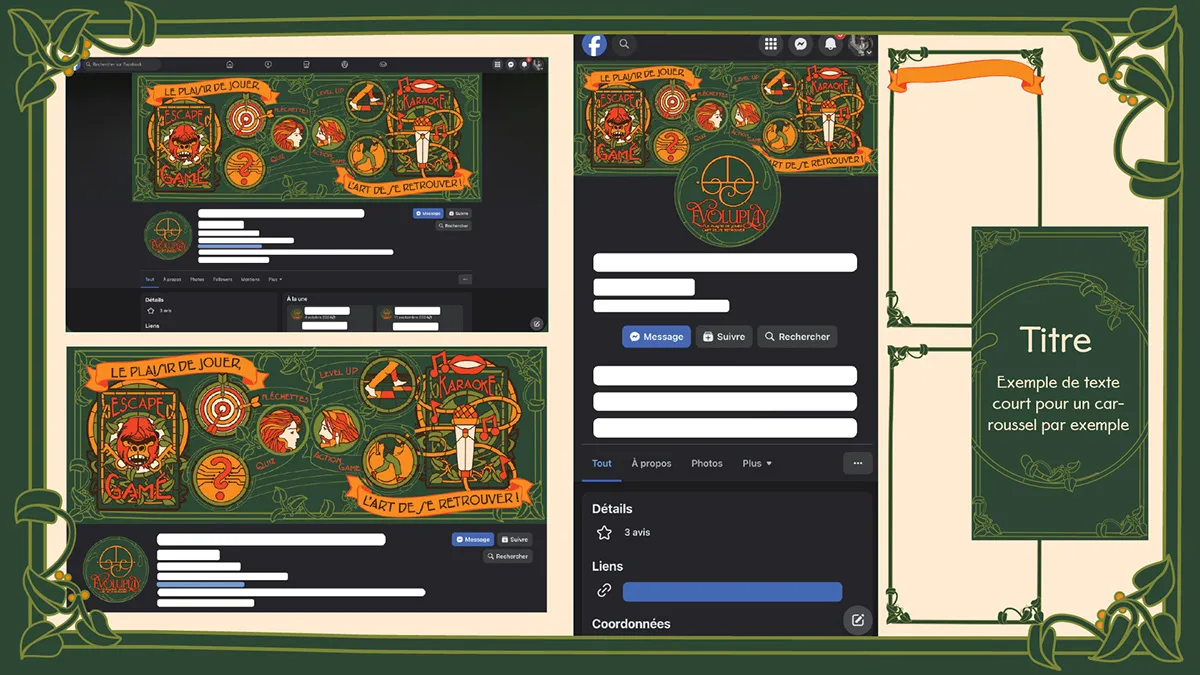
Task: Click Rechercher button in small desktop view
Action: click(454, 226)
